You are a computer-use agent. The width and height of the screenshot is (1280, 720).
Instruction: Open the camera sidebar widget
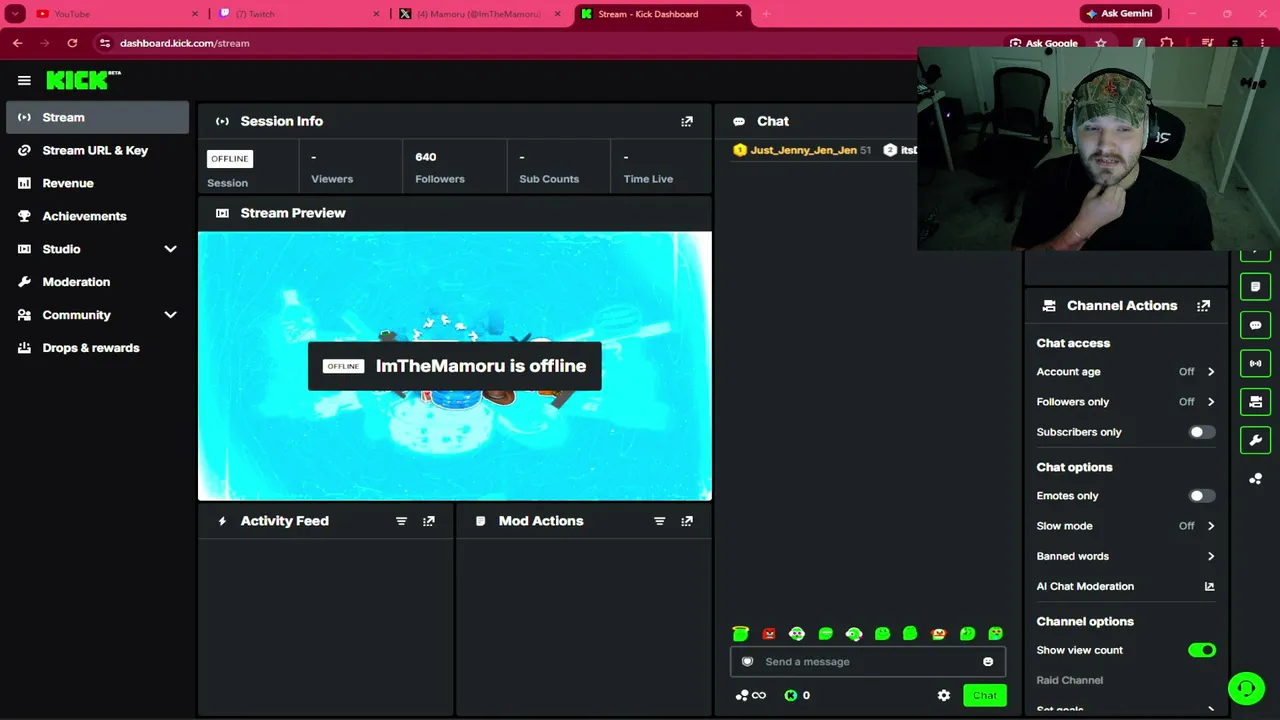tap(1256, 402)
